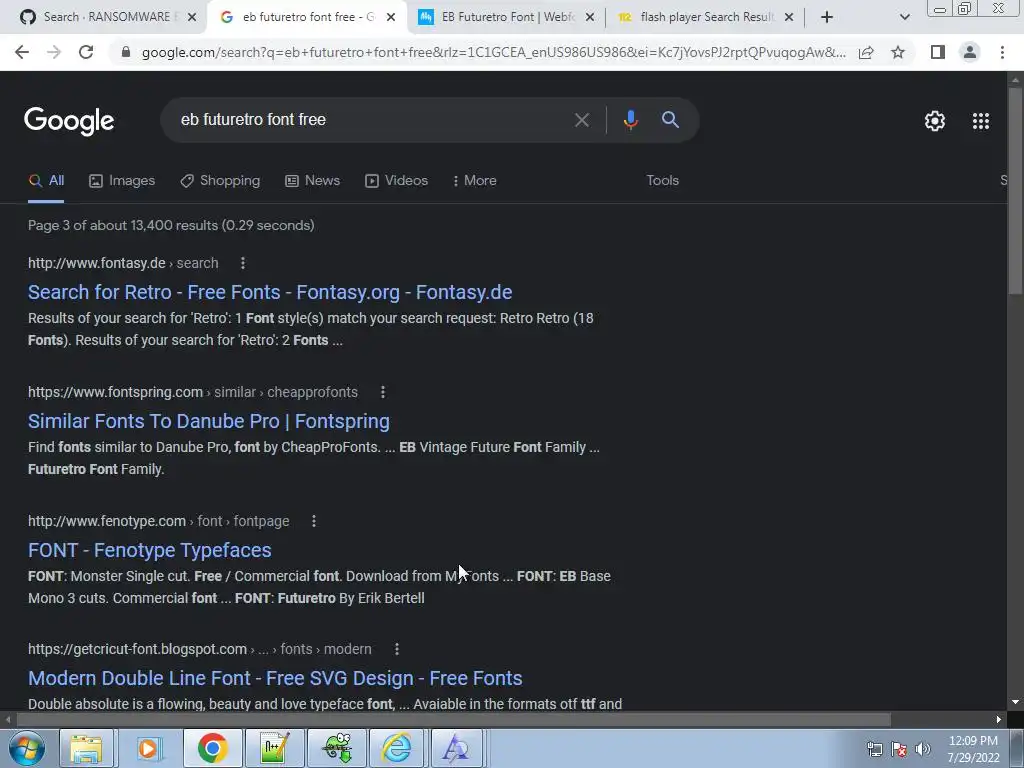Viewport: 1024px width, 768px height.
Task: Close the eb futuretro font free tab
Action: pyautogui.click(x=391, y=17)
